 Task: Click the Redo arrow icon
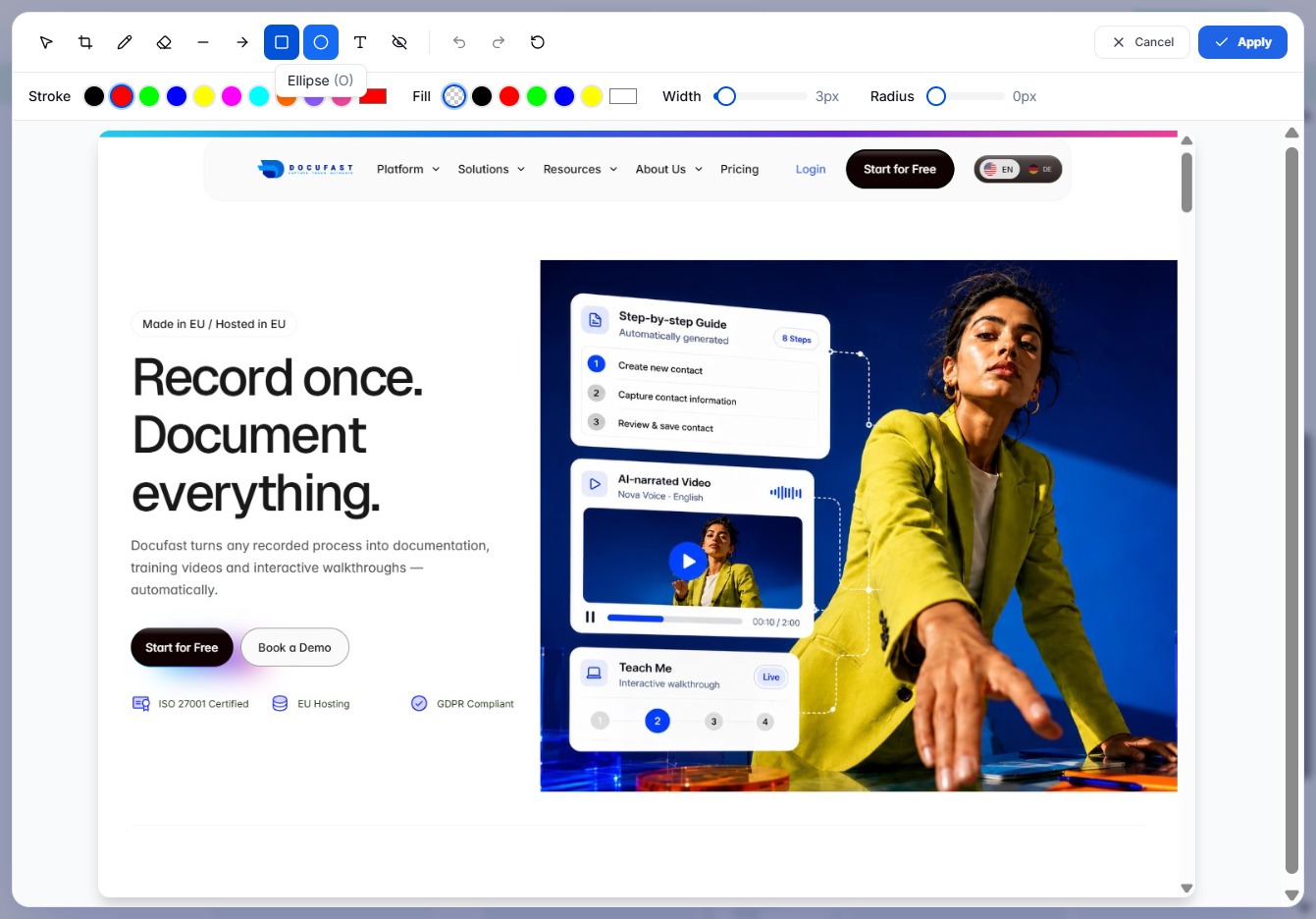[499, 42]
